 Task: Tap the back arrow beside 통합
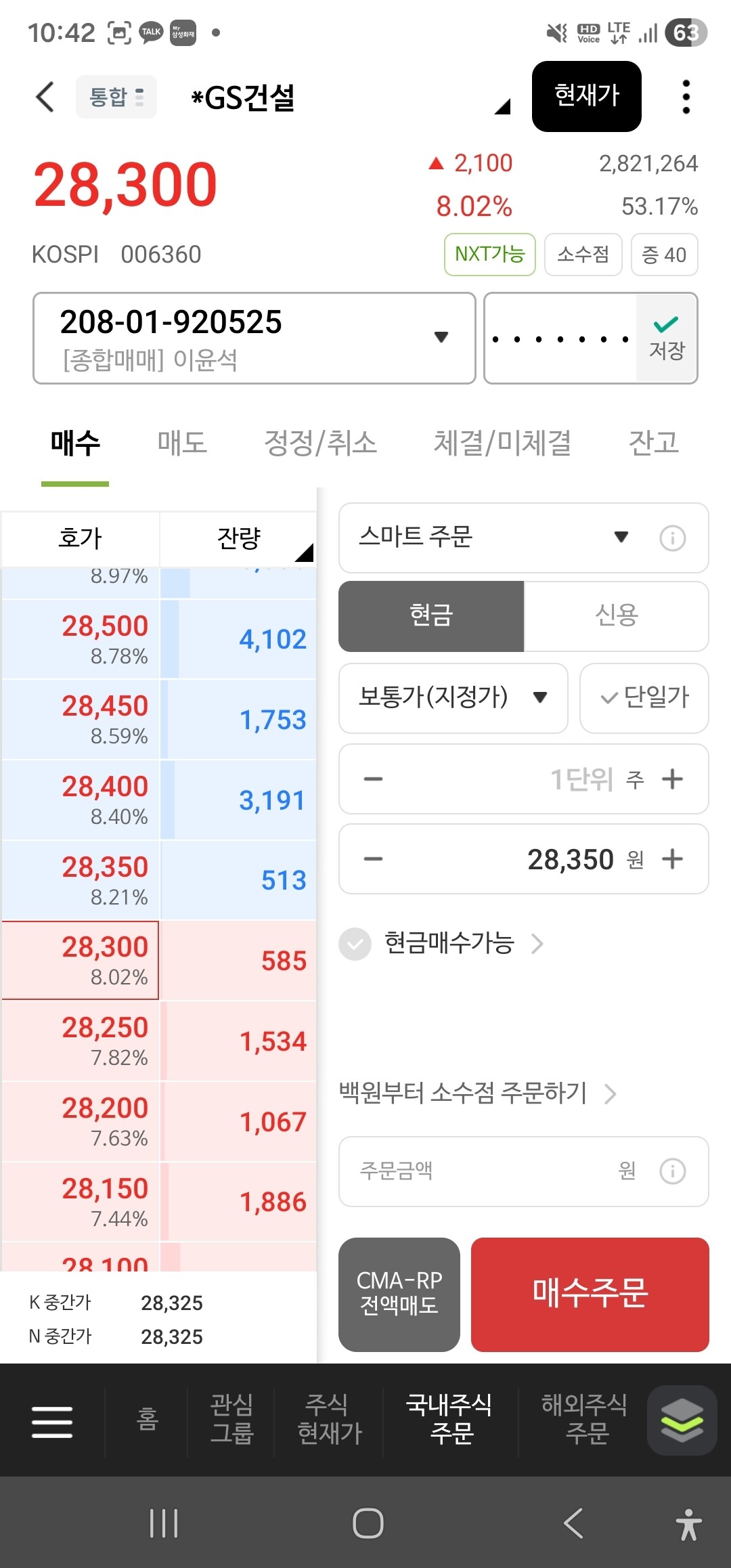pos(45,97)
